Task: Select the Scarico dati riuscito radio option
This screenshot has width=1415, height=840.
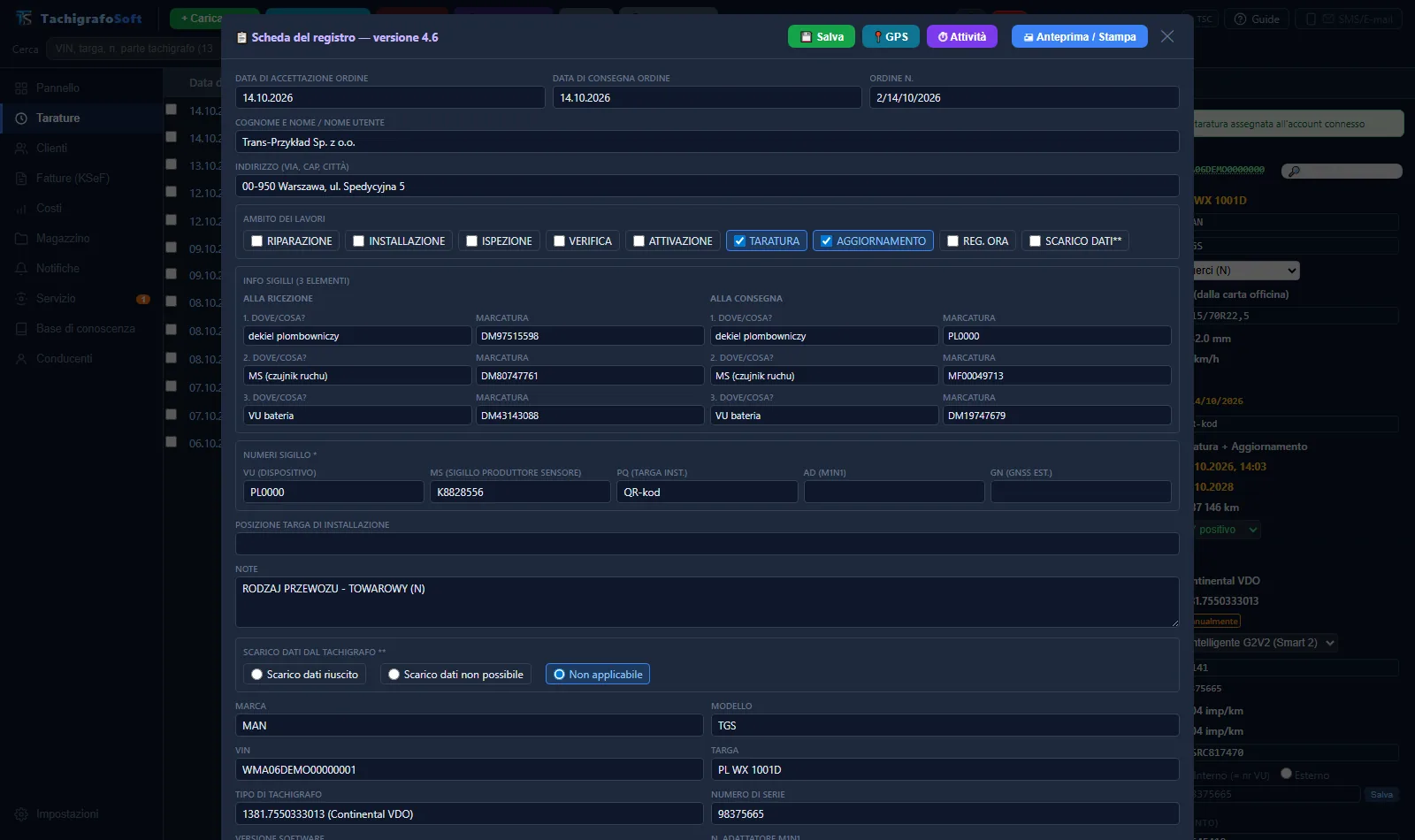Action: point(257,675)
